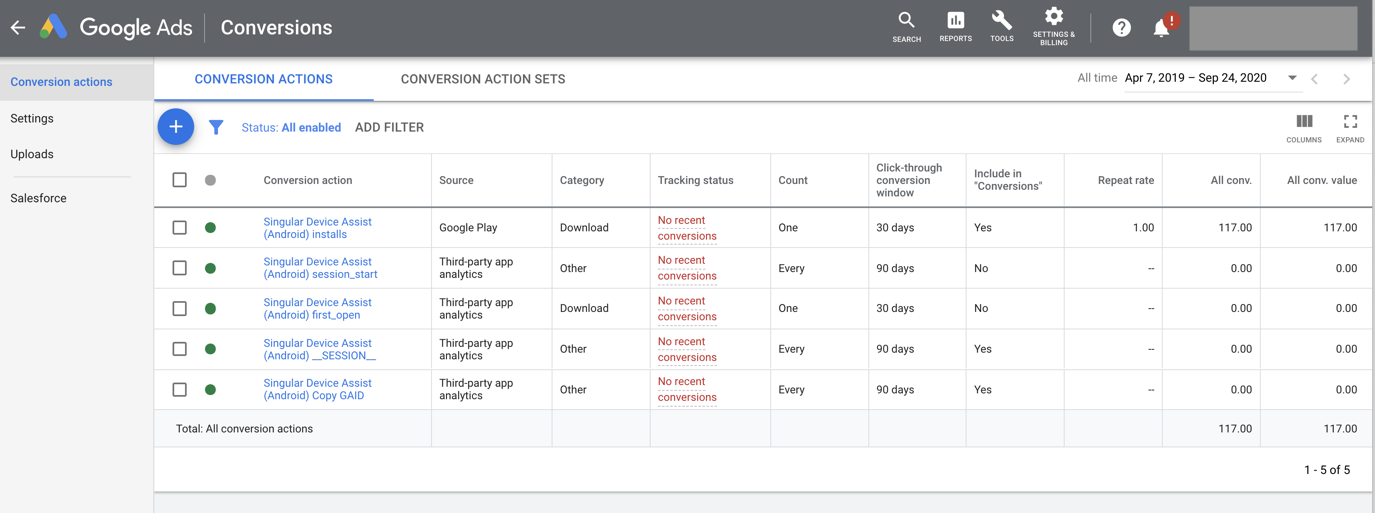Open Singular Device Assist (Android) first_open link
Viewport: 1375px width, 513px height.
(x=317, y=309)
